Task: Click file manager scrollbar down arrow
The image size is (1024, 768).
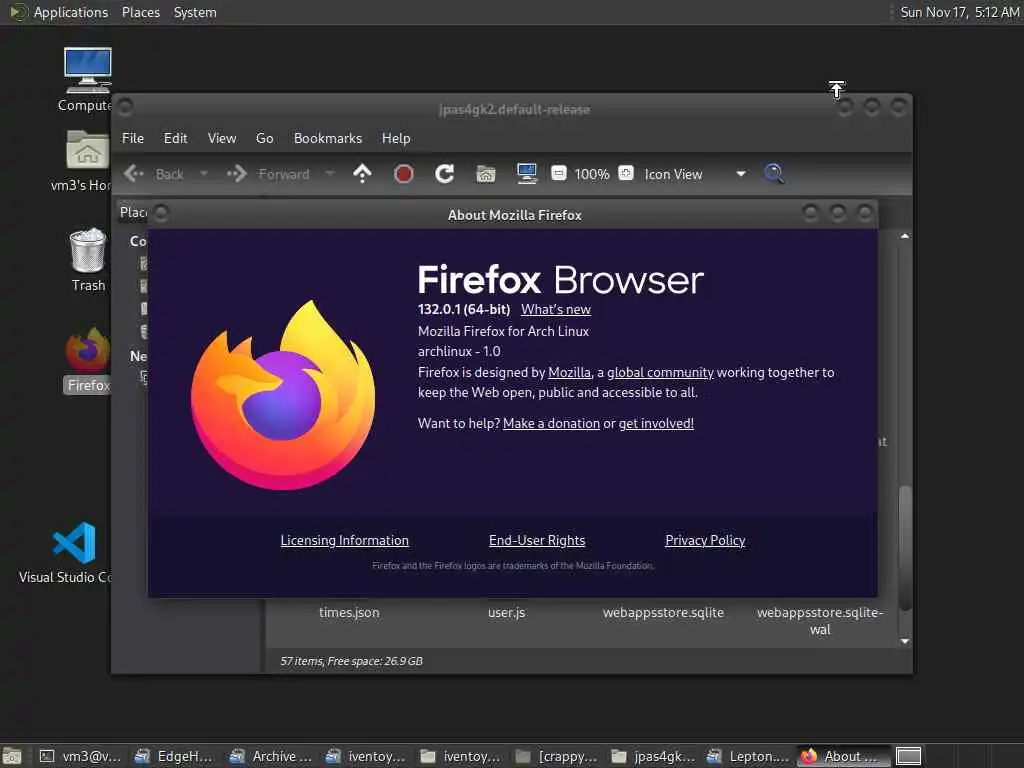Action: click(904, 641)
